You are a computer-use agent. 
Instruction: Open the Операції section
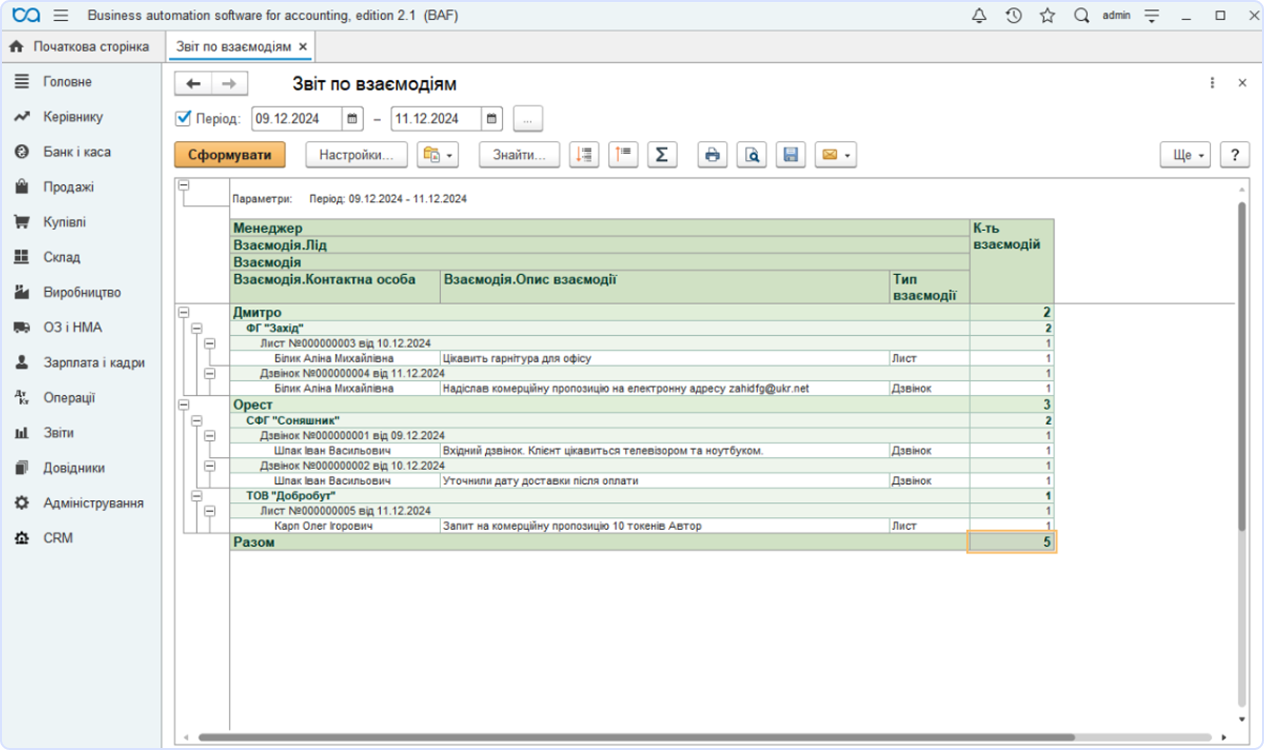69,398
